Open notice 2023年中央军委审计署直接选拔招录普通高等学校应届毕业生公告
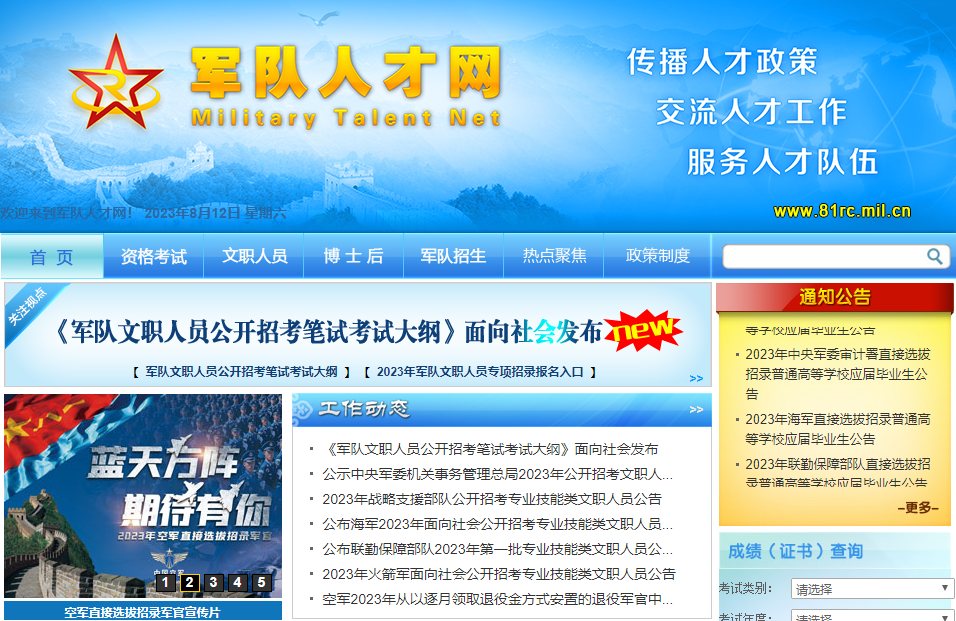The image size is (956, 621). 838,374
